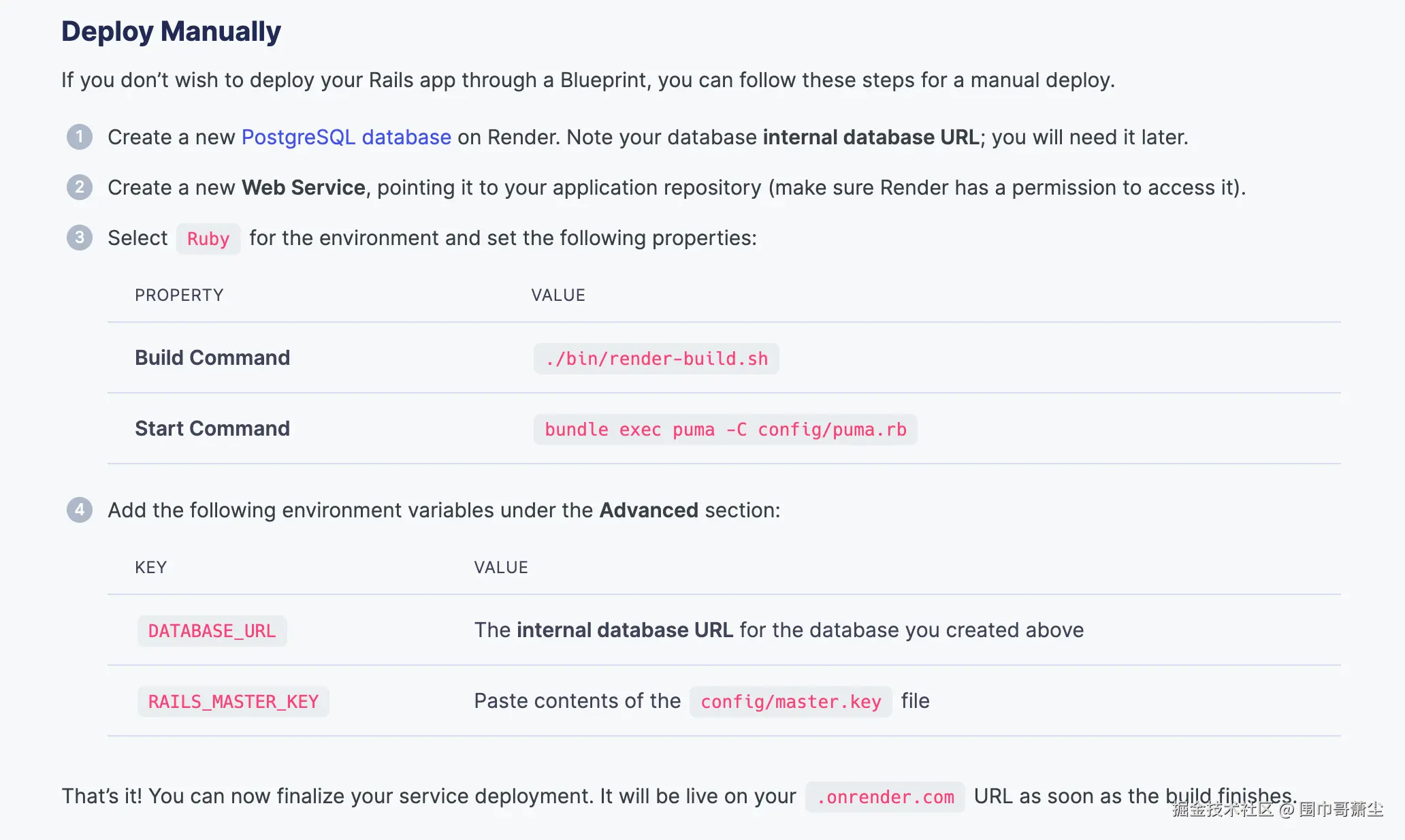Click the bold Advanced text
Screen dimensions: 1405x840
(648, 510)
